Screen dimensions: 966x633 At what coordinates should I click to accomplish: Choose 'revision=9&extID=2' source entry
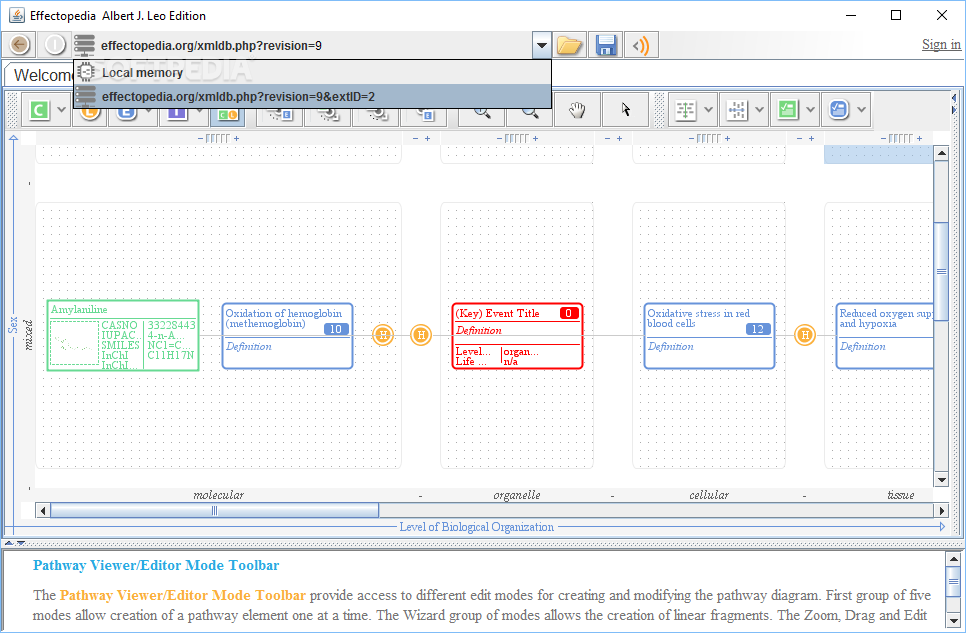(x=312, y=96)
